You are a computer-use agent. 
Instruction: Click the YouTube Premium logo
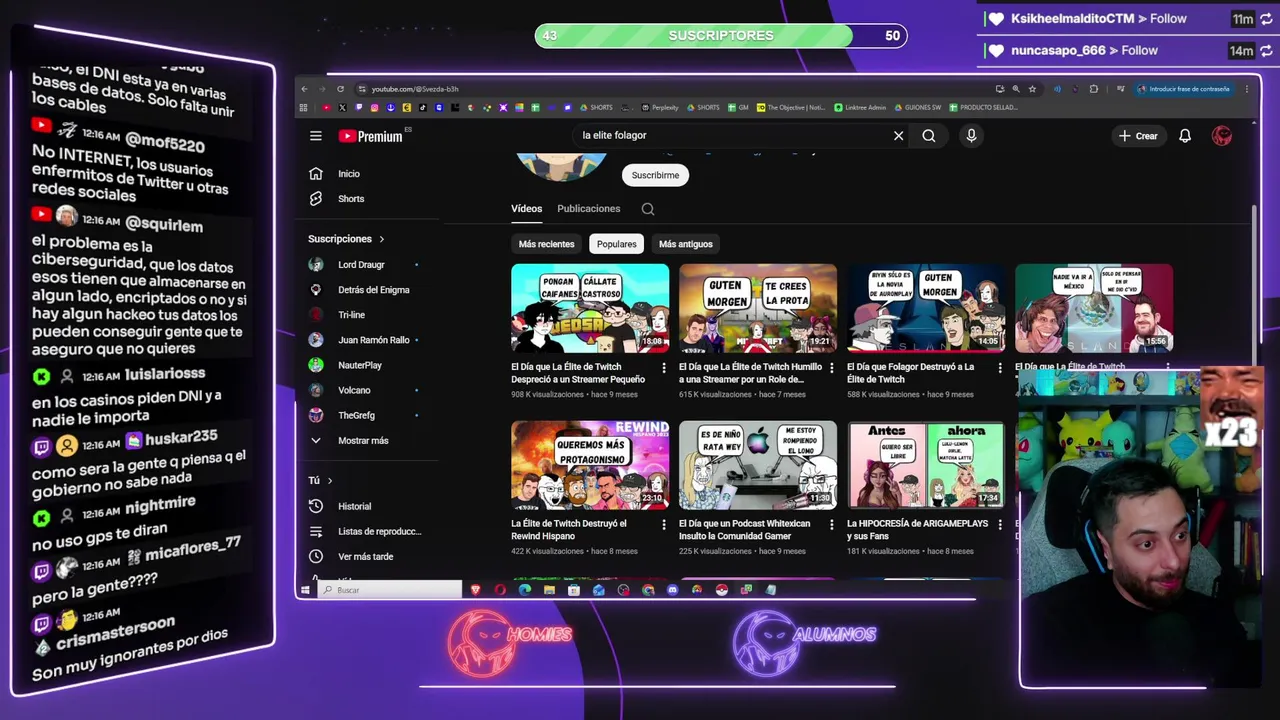point(371,136)
